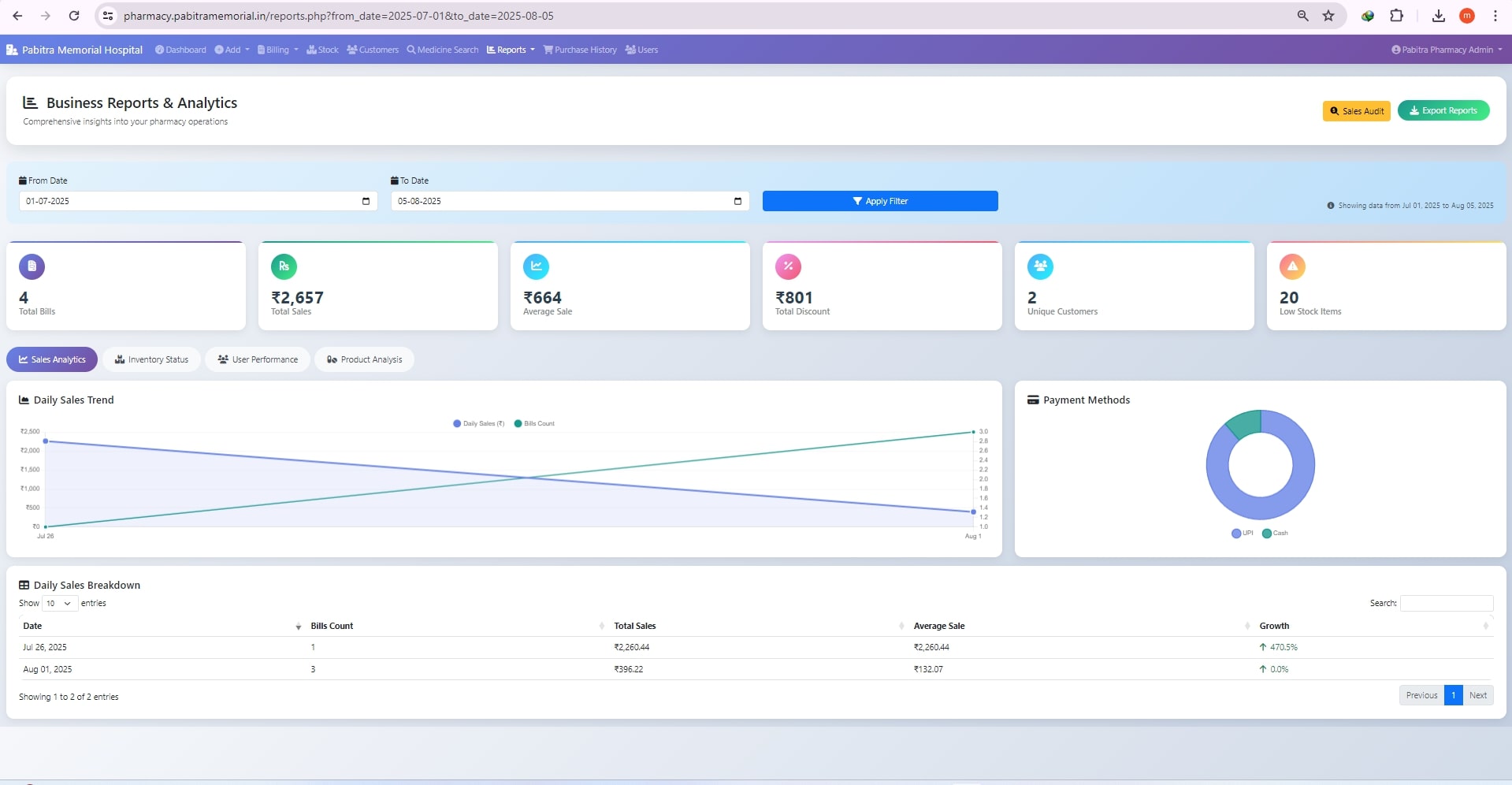Viewport: 1512px width, 785px height.
Task: Click the table Search input field
Action: point(1446,604)
